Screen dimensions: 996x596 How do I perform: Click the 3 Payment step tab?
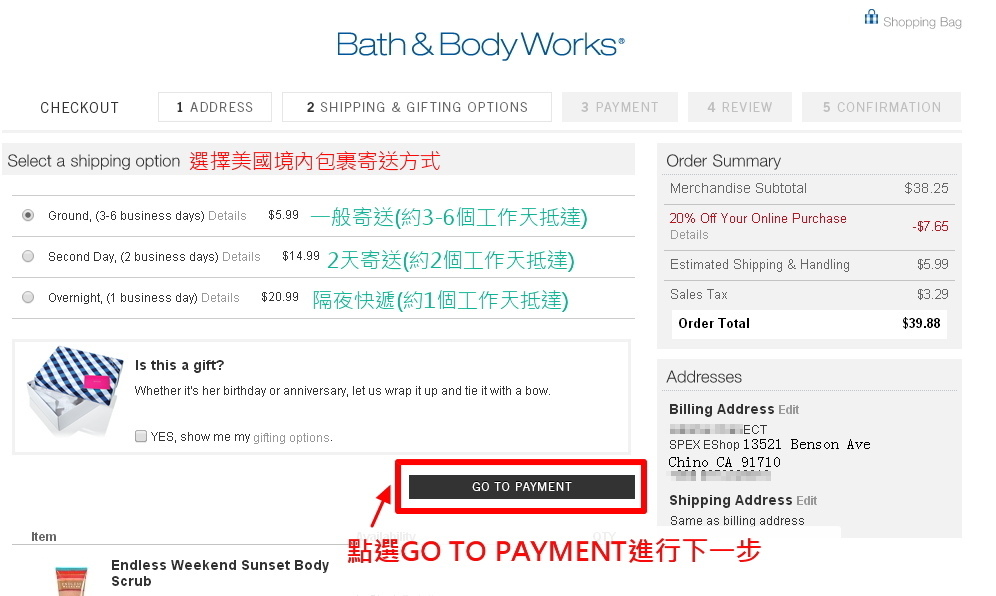(619, 107)
